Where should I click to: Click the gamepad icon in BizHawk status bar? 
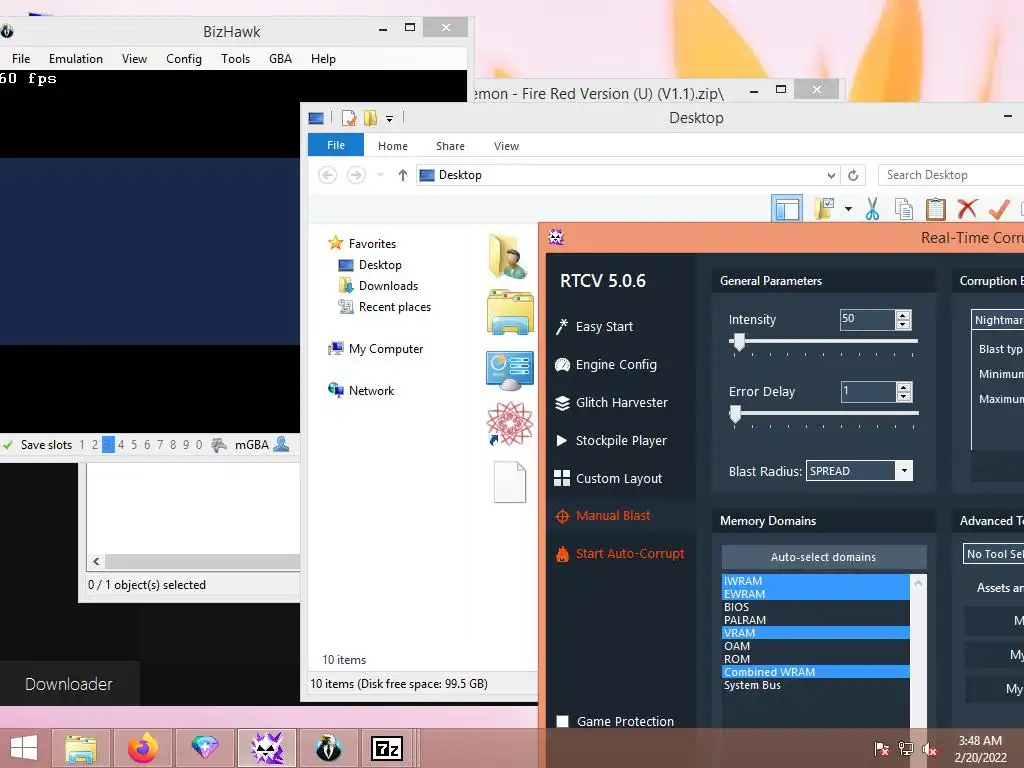click(219, 445)
